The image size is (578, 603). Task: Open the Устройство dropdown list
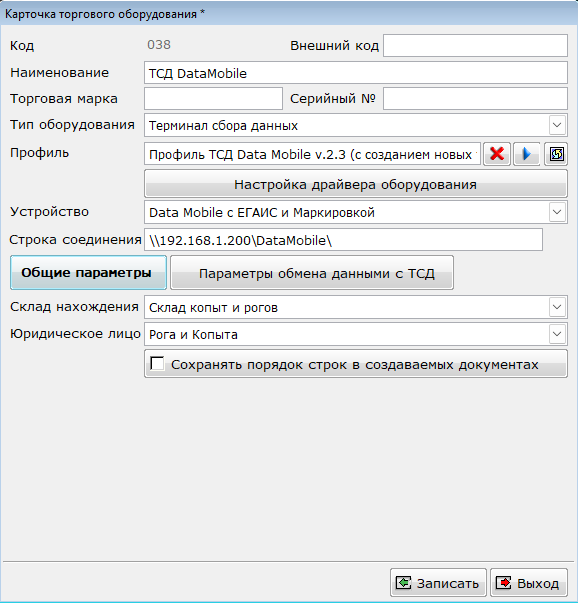coord(557,212)
